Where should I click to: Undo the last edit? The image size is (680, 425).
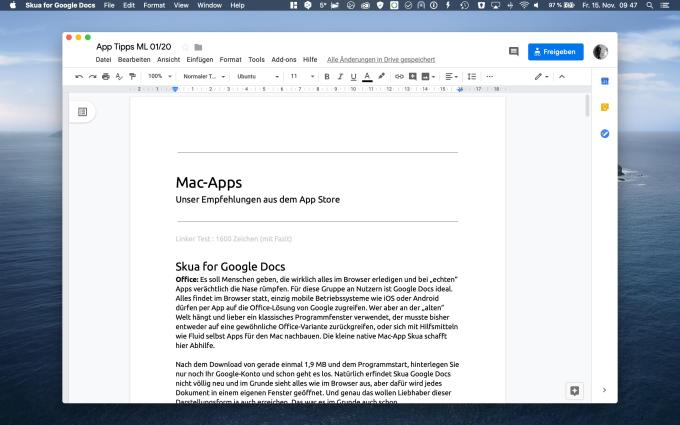tap(79, 77)
